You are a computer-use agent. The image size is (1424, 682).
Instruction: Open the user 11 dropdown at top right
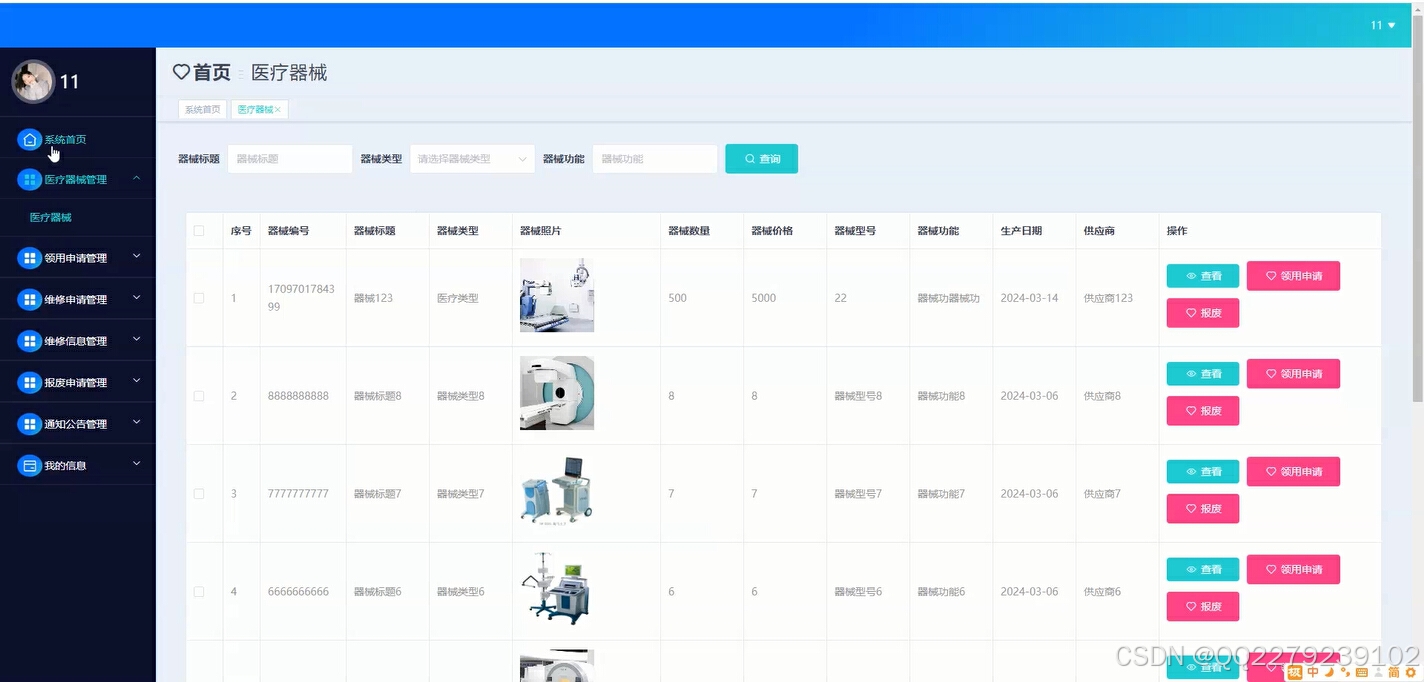[x=1381, y=25]
